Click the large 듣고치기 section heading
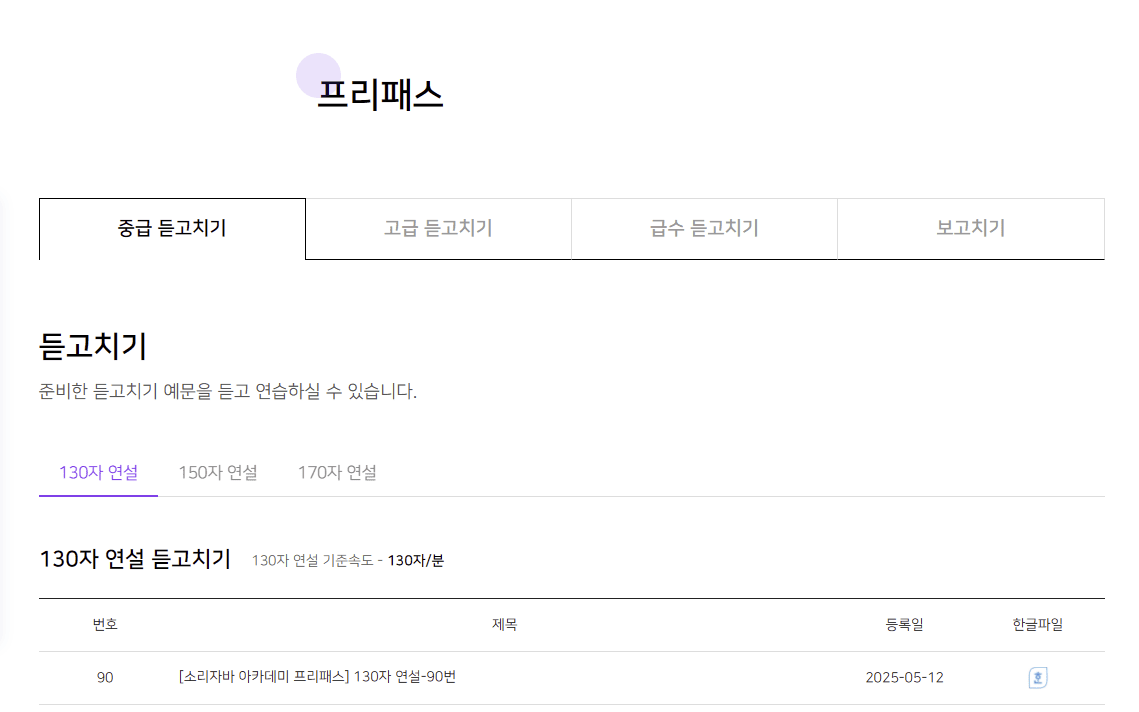 point(93,347)
